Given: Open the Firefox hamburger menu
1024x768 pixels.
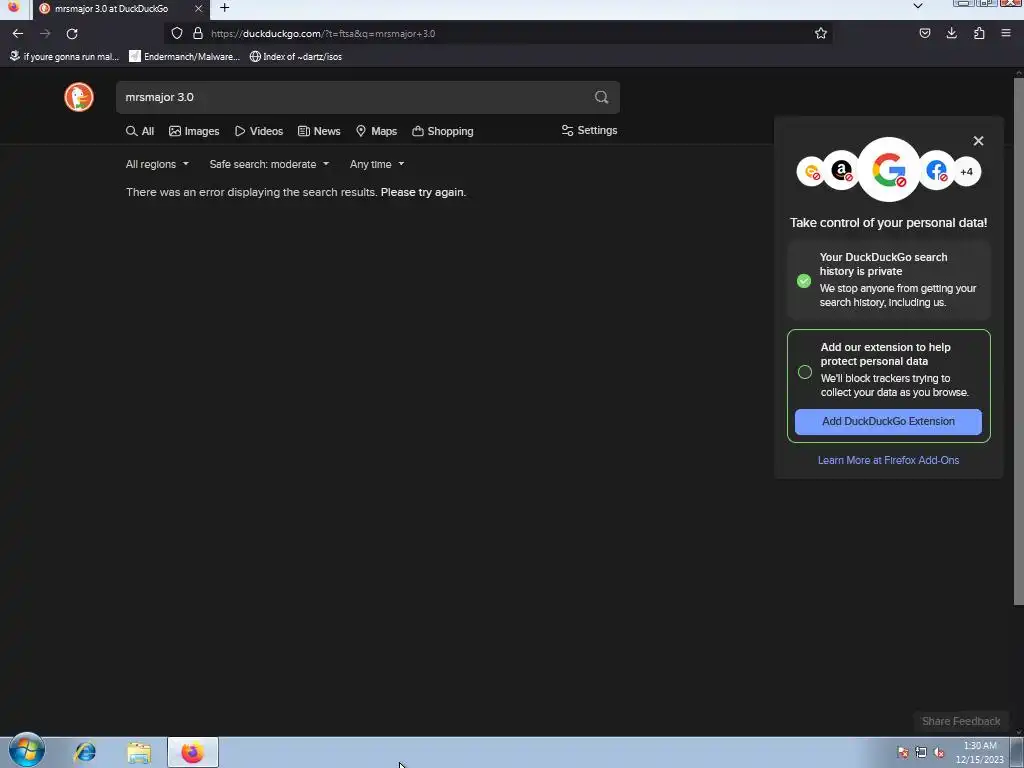Looking at the screenshot, I should click(x=1006, y=33).
